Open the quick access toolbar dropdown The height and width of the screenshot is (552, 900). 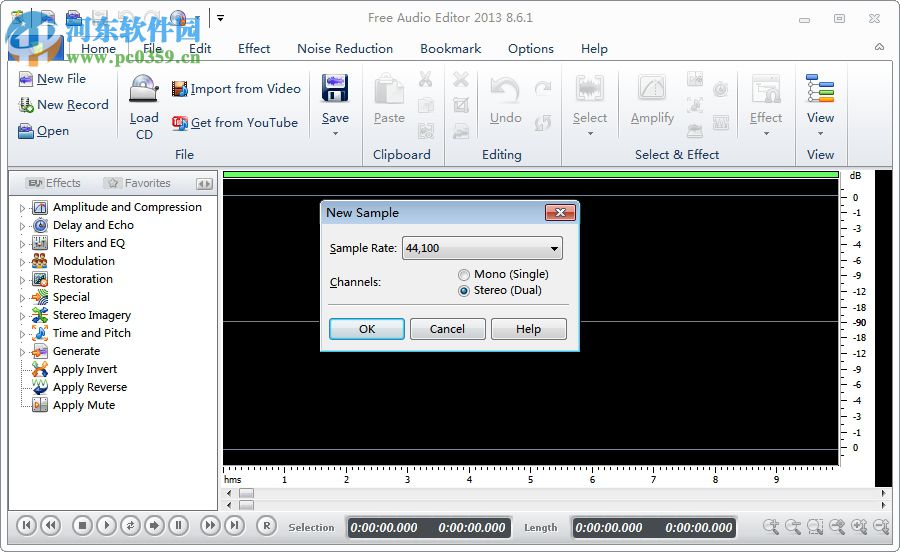coord(220,18)
